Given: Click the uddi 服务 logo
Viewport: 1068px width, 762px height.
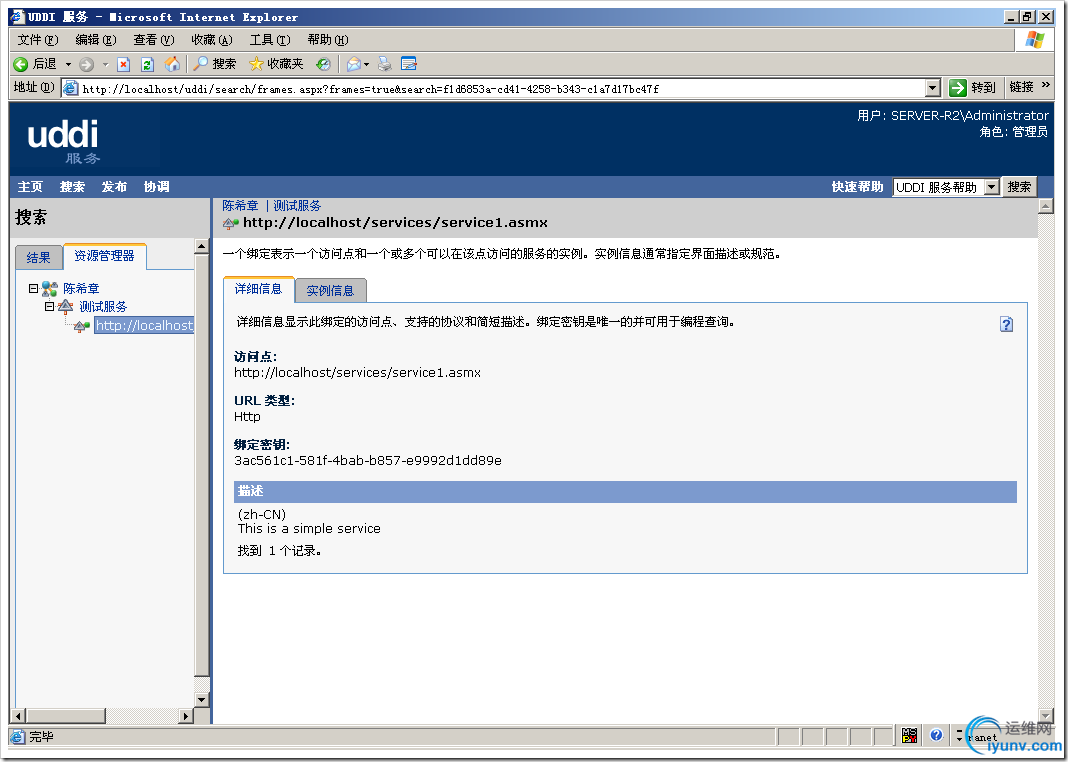Looking at the screenshot, I should [63, 140].
